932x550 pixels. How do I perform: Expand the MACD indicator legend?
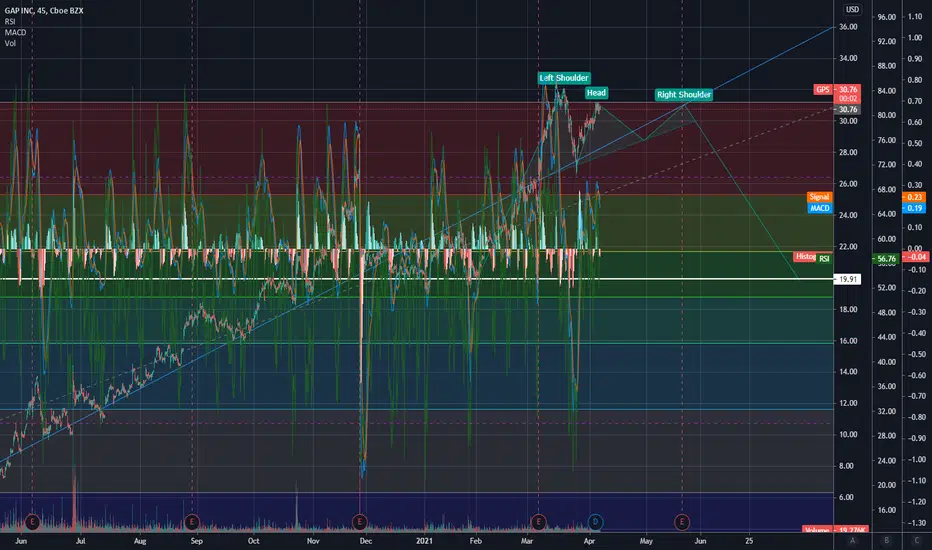15,32
